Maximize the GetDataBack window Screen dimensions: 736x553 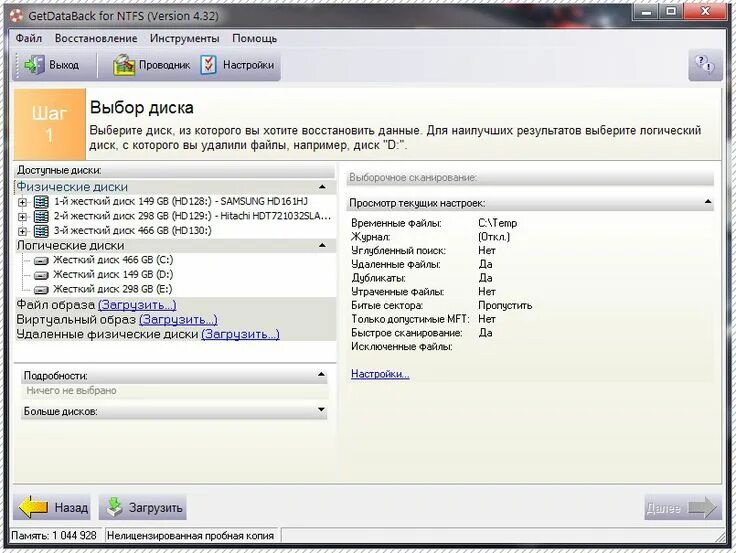[x=672, y=11]
